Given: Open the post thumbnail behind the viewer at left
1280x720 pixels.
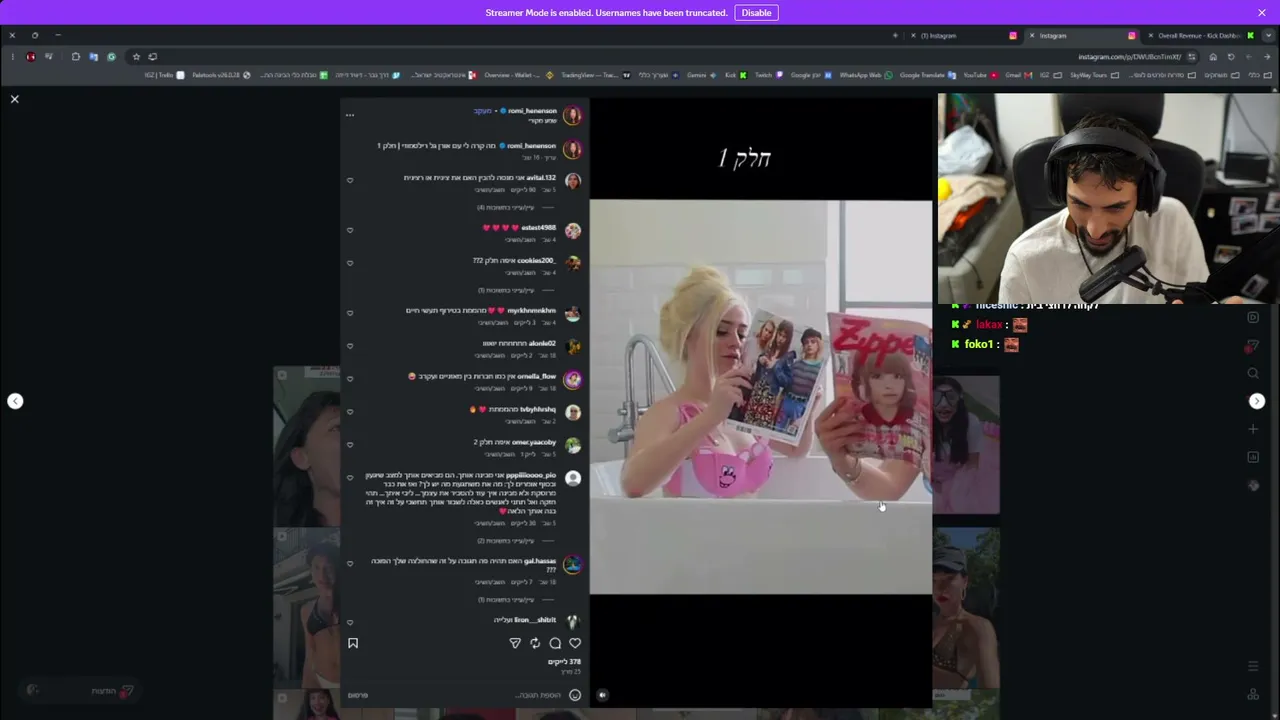Looking at the screenshot, I should coord(306,446).
